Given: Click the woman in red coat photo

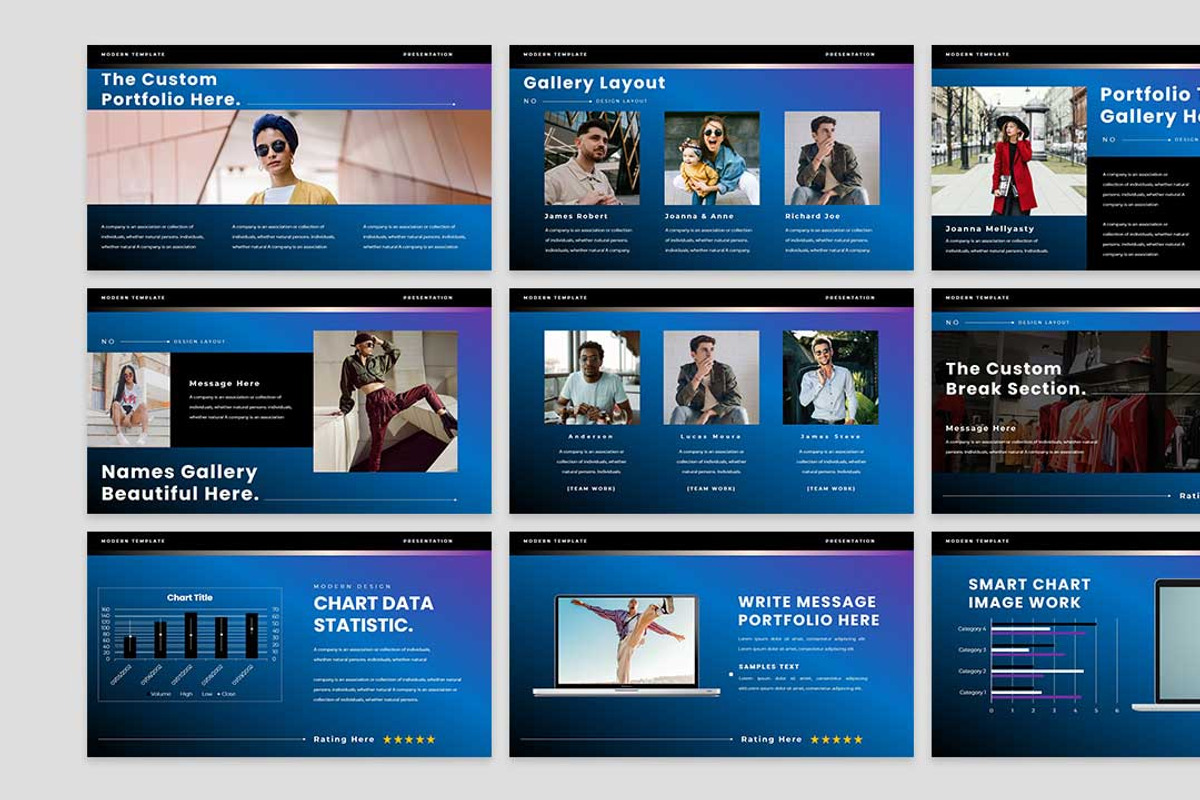Looking at the screenshot, I should [x=1009, y=151].
